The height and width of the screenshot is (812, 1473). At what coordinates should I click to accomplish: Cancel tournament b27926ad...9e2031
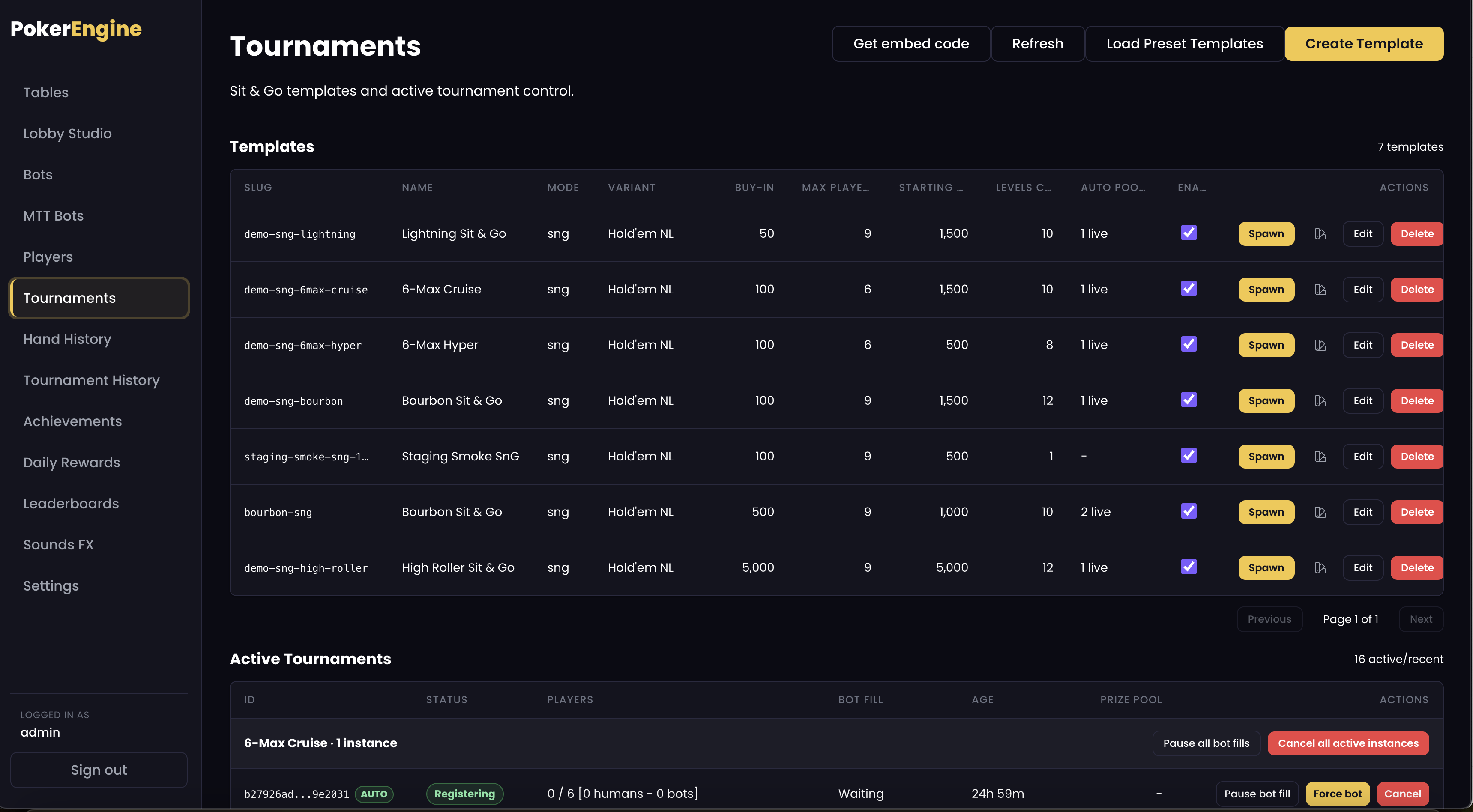tap(1403, 794)
